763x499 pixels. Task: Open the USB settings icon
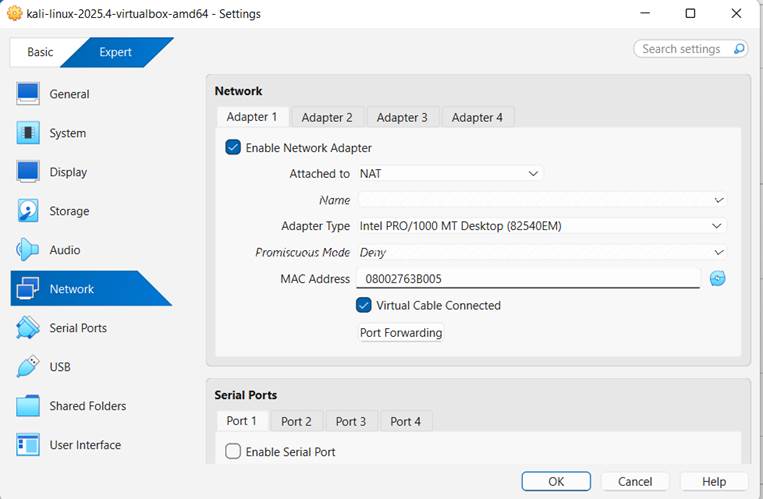pos(28,367)
